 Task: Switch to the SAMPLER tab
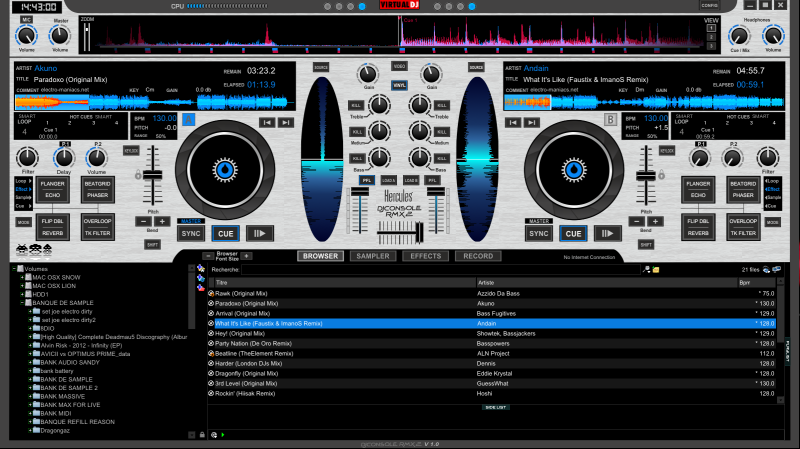tap(373, 256)
